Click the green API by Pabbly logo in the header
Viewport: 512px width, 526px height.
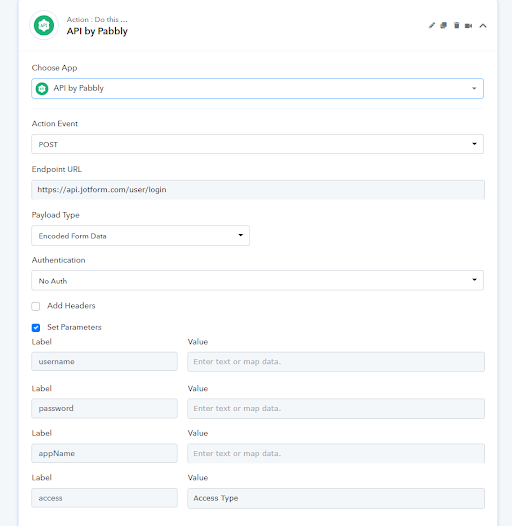click(44, 25)
